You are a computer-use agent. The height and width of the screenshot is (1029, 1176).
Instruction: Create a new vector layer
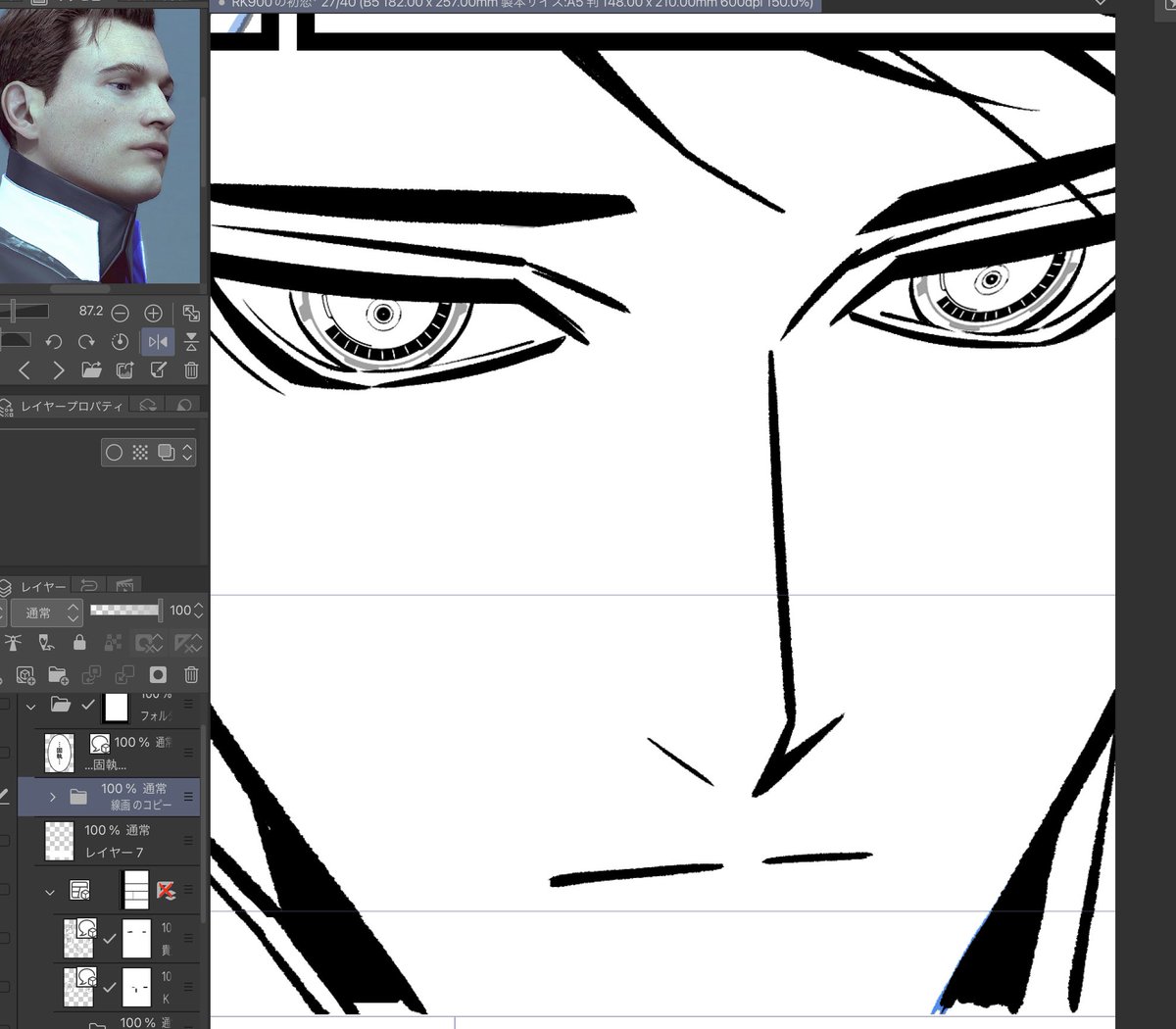[x=25, y=674]
